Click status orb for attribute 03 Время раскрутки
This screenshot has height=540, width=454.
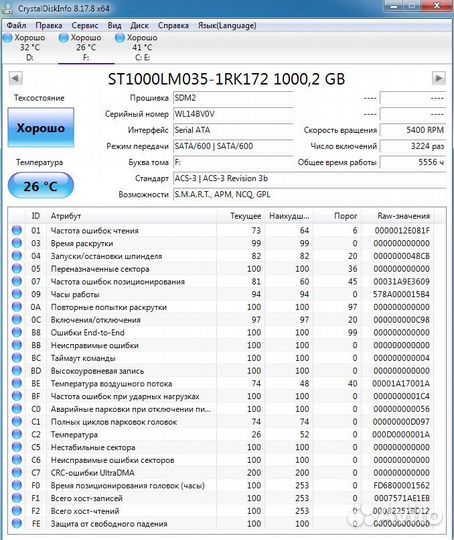pyautogui.click(x=17, y=243)
